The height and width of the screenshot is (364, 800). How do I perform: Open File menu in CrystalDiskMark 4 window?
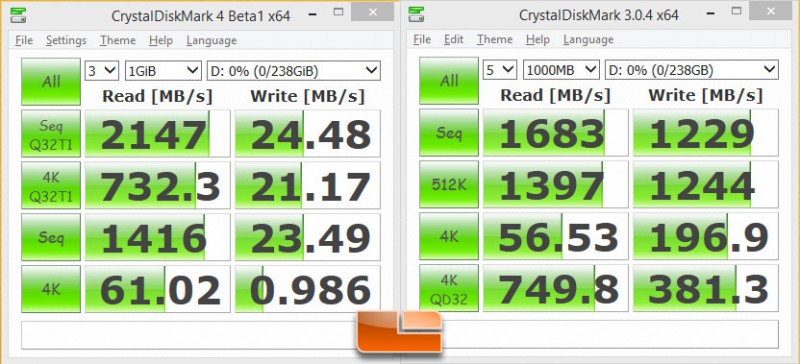pos(24,40)
